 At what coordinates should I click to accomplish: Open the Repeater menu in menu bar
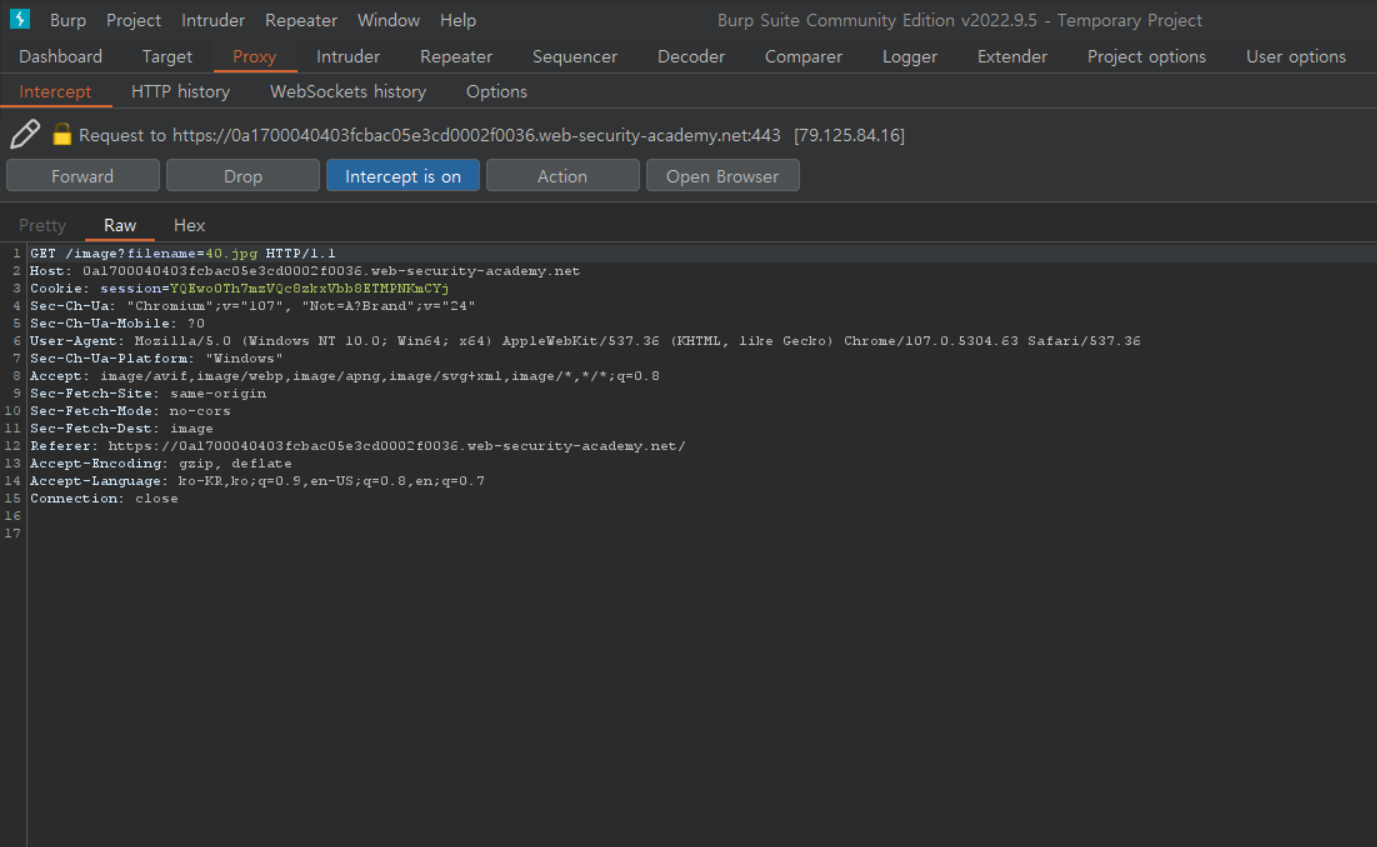[301, 20]
